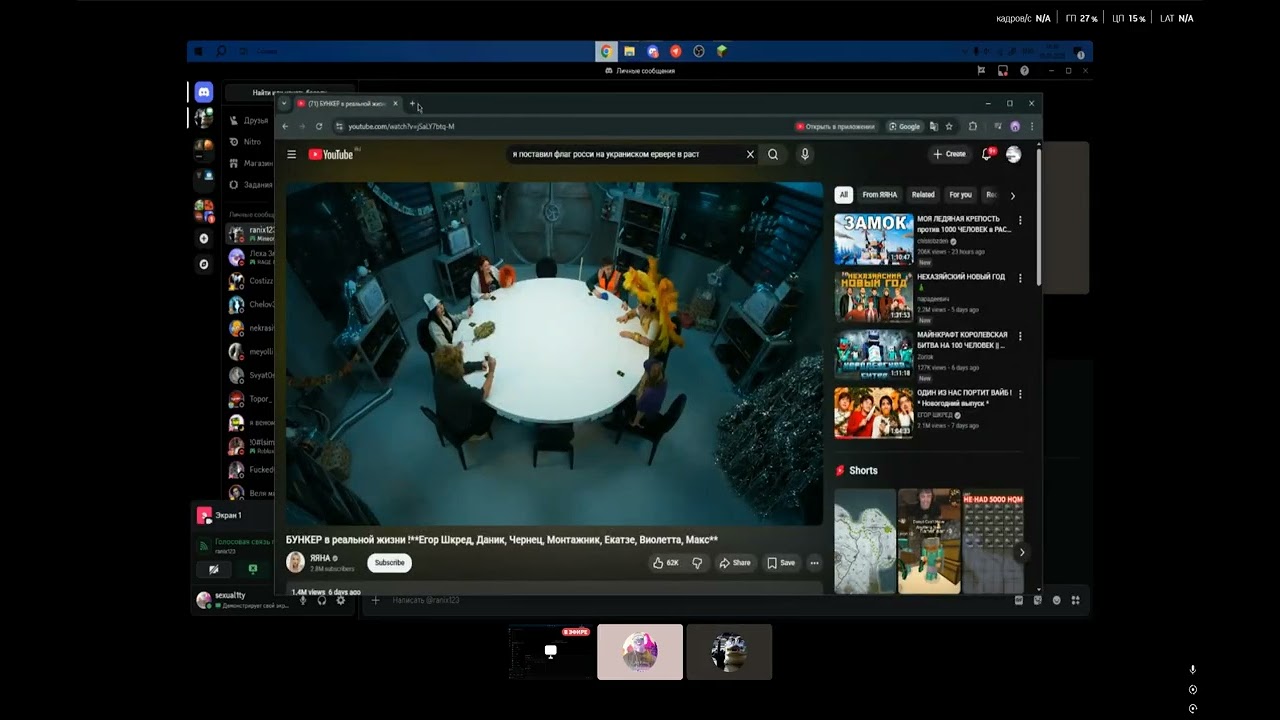Click the YouTube Create button

tap(950, 154)
